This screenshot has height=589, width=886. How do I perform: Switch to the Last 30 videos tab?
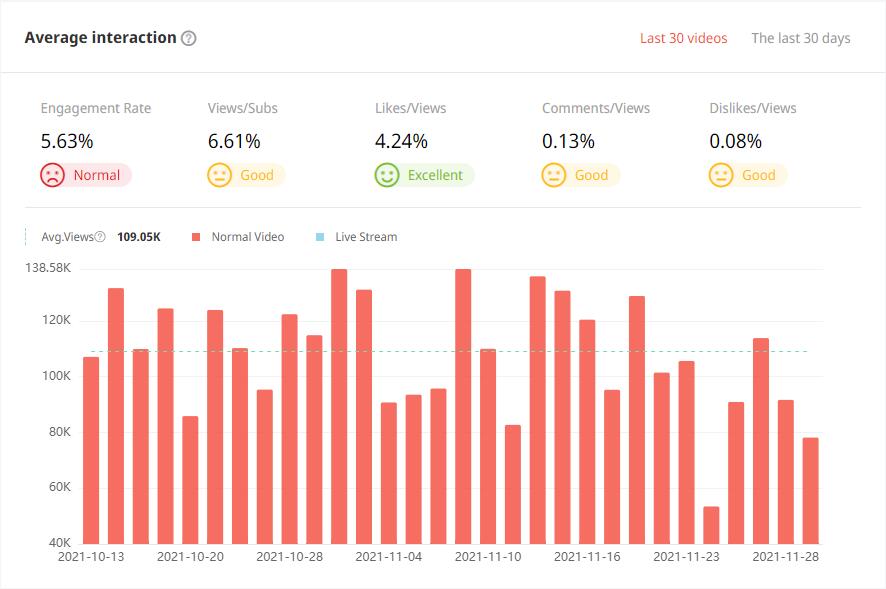coord(683,38)
